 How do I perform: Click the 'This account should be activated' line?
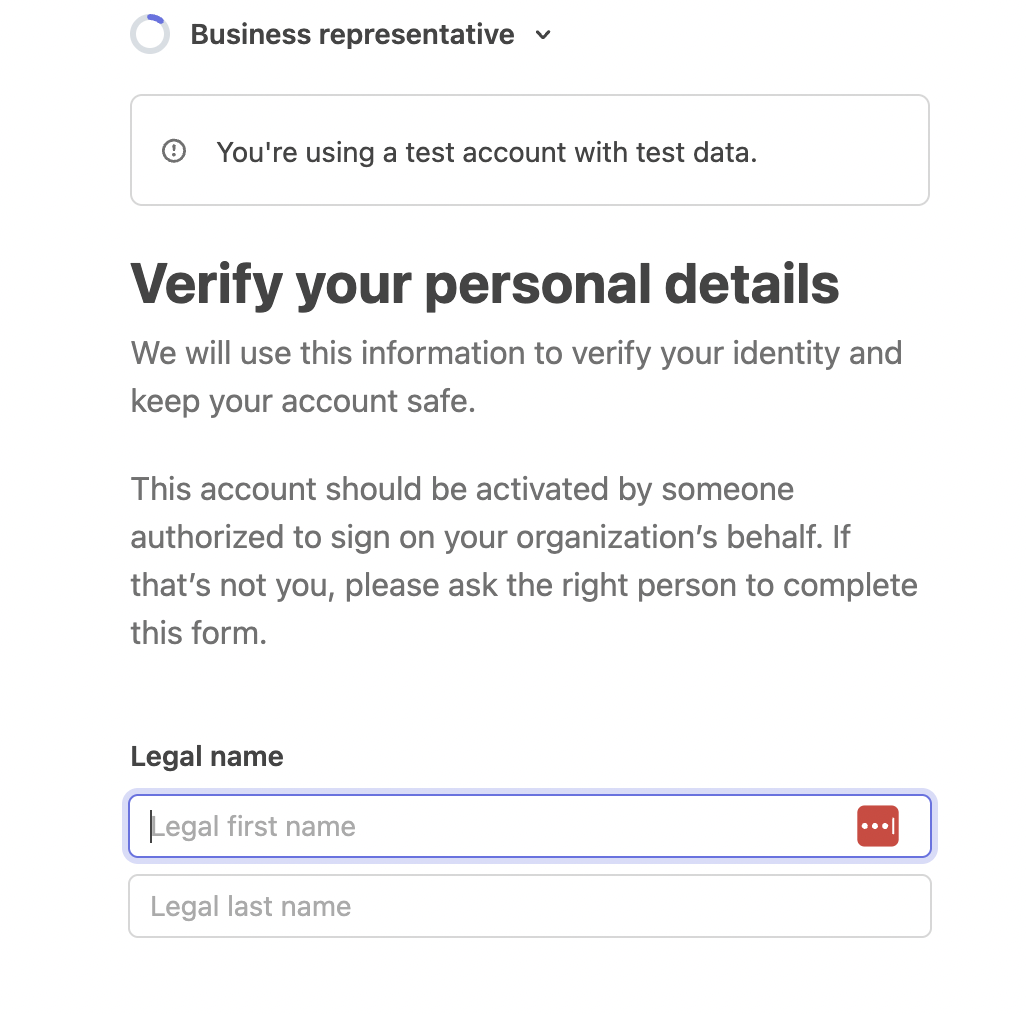click(462, 489)
